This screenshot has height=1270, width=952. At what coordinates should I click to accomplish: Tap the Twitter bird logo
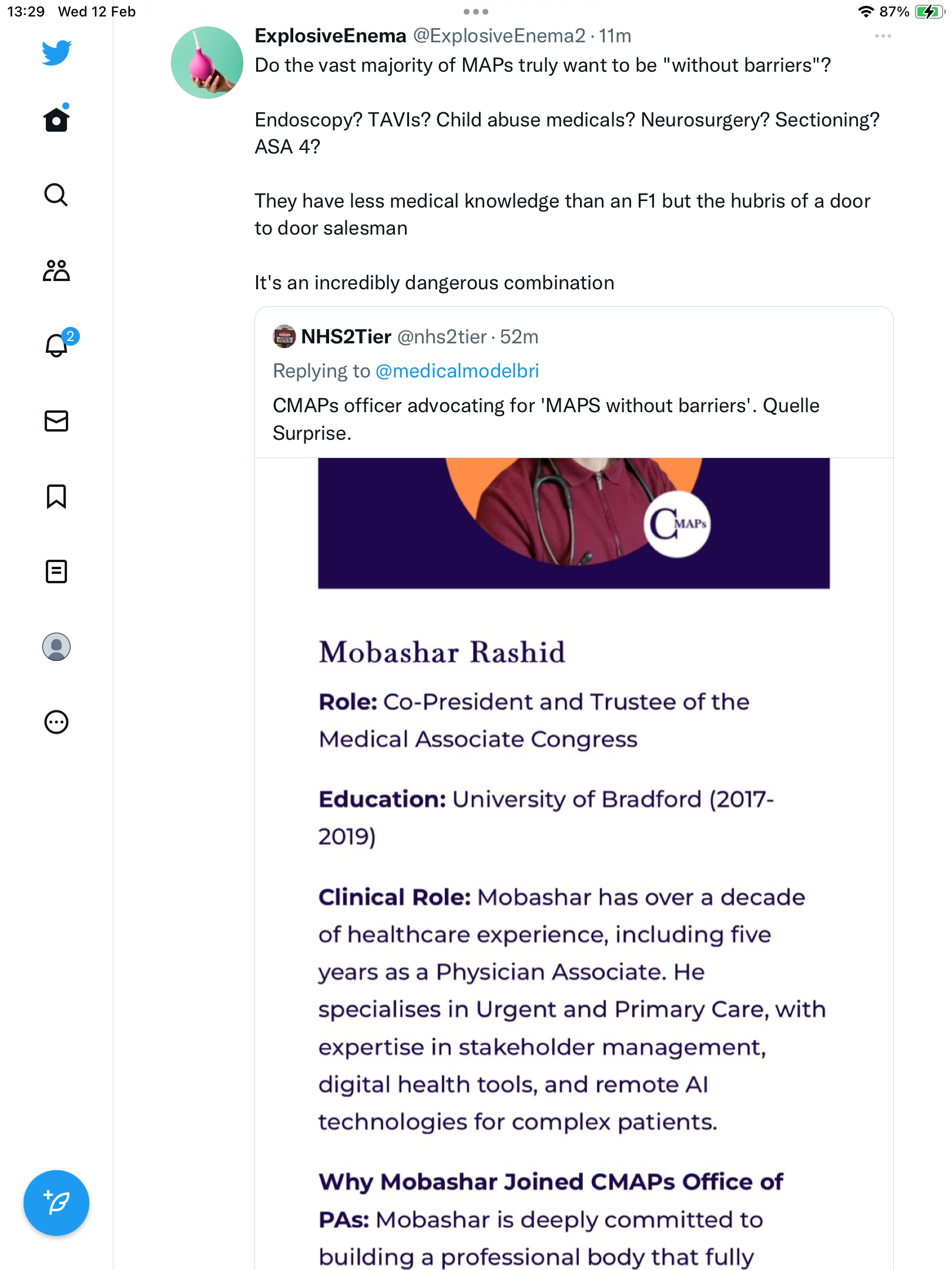(x=56, y=53)
